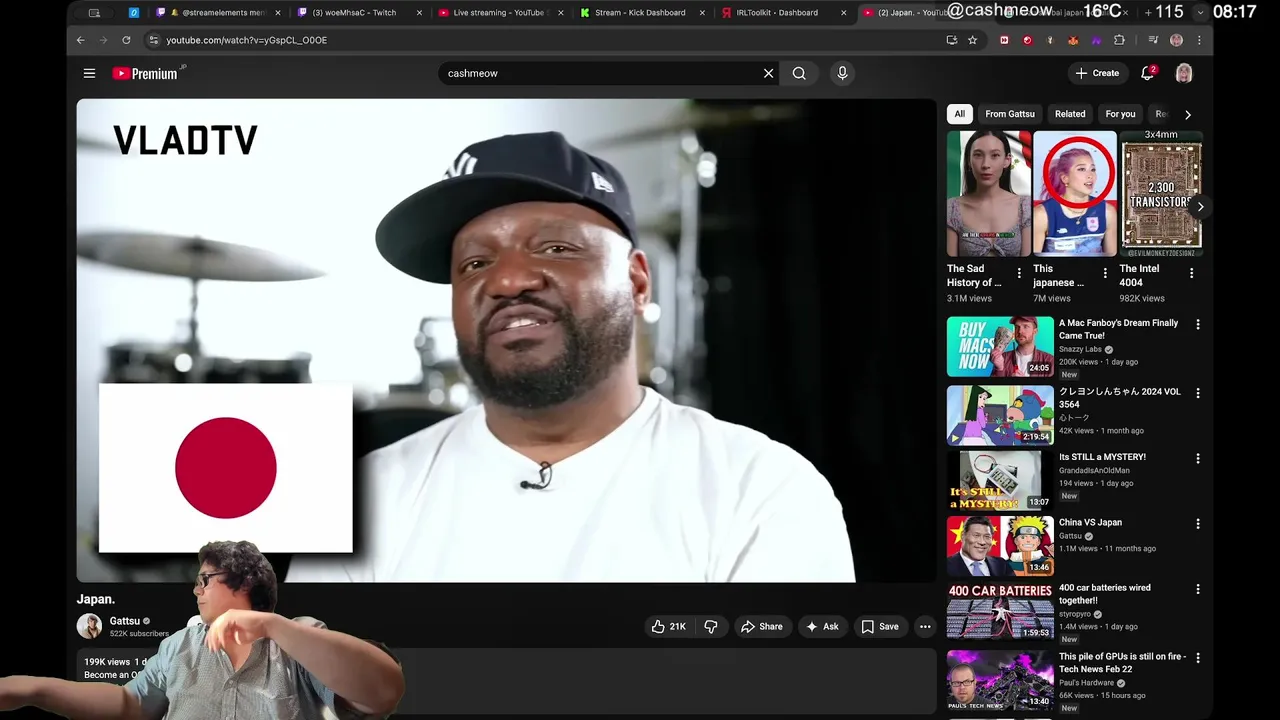The width and height of the screenshot is (1280, 720).
Task: Open browser profile avatar in toolbar
Action: 1176,40
